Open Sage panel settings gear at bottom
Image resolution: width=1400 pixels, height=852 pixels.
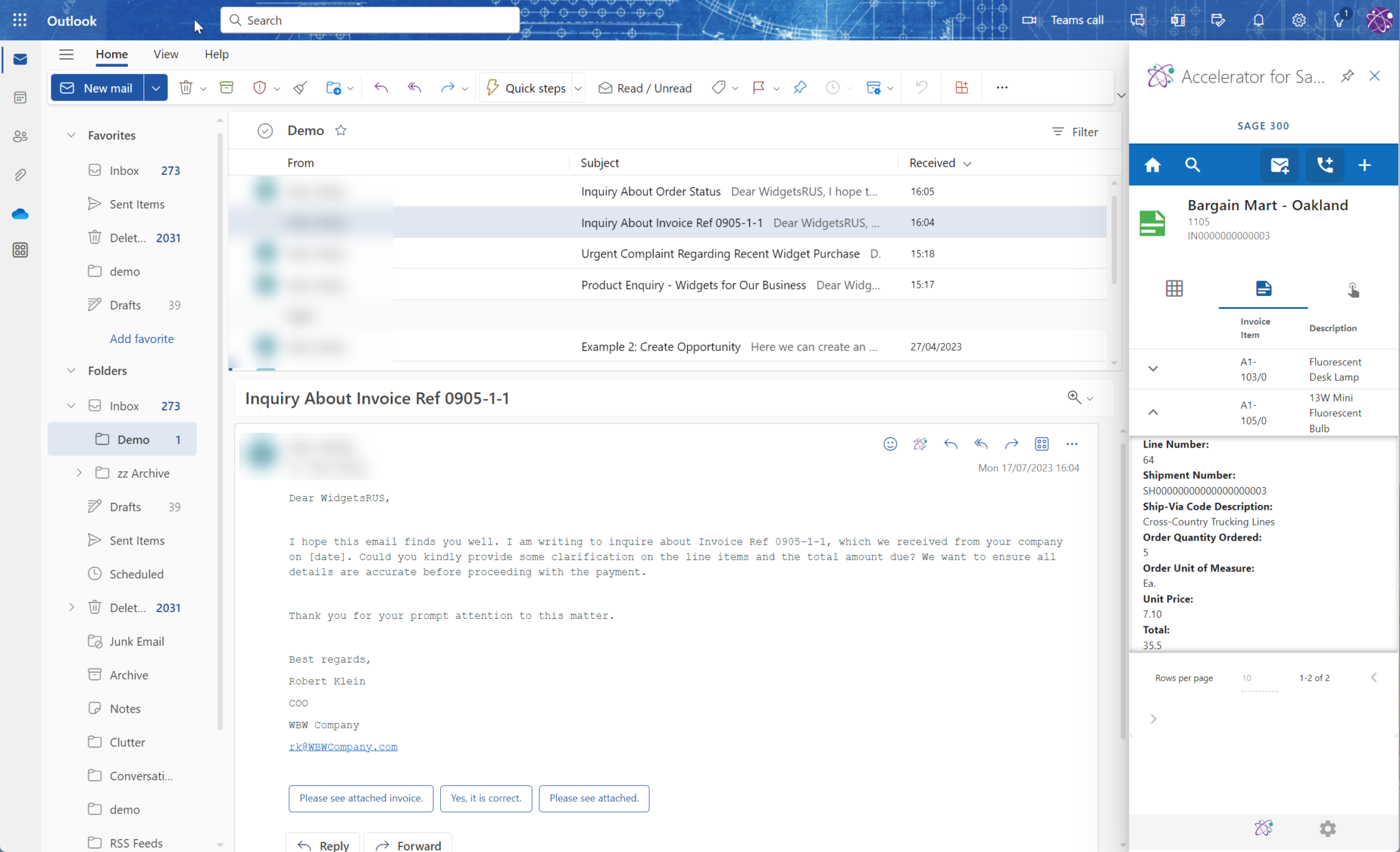click(1328, 829)
